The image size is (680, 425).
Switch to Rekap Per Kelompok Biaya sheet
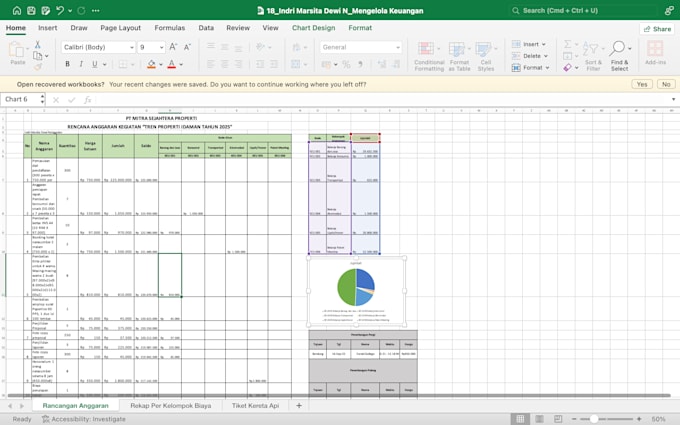(171, 405)
